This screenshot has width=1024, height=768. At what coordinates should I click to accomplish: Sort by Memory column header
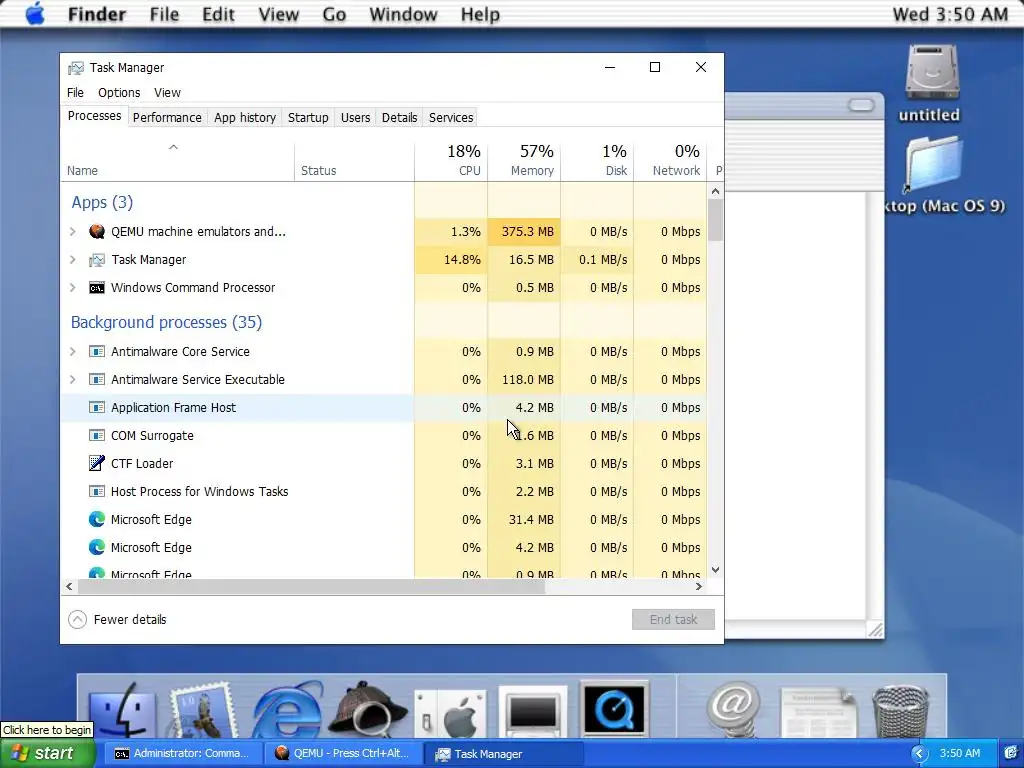click(524, 160)
